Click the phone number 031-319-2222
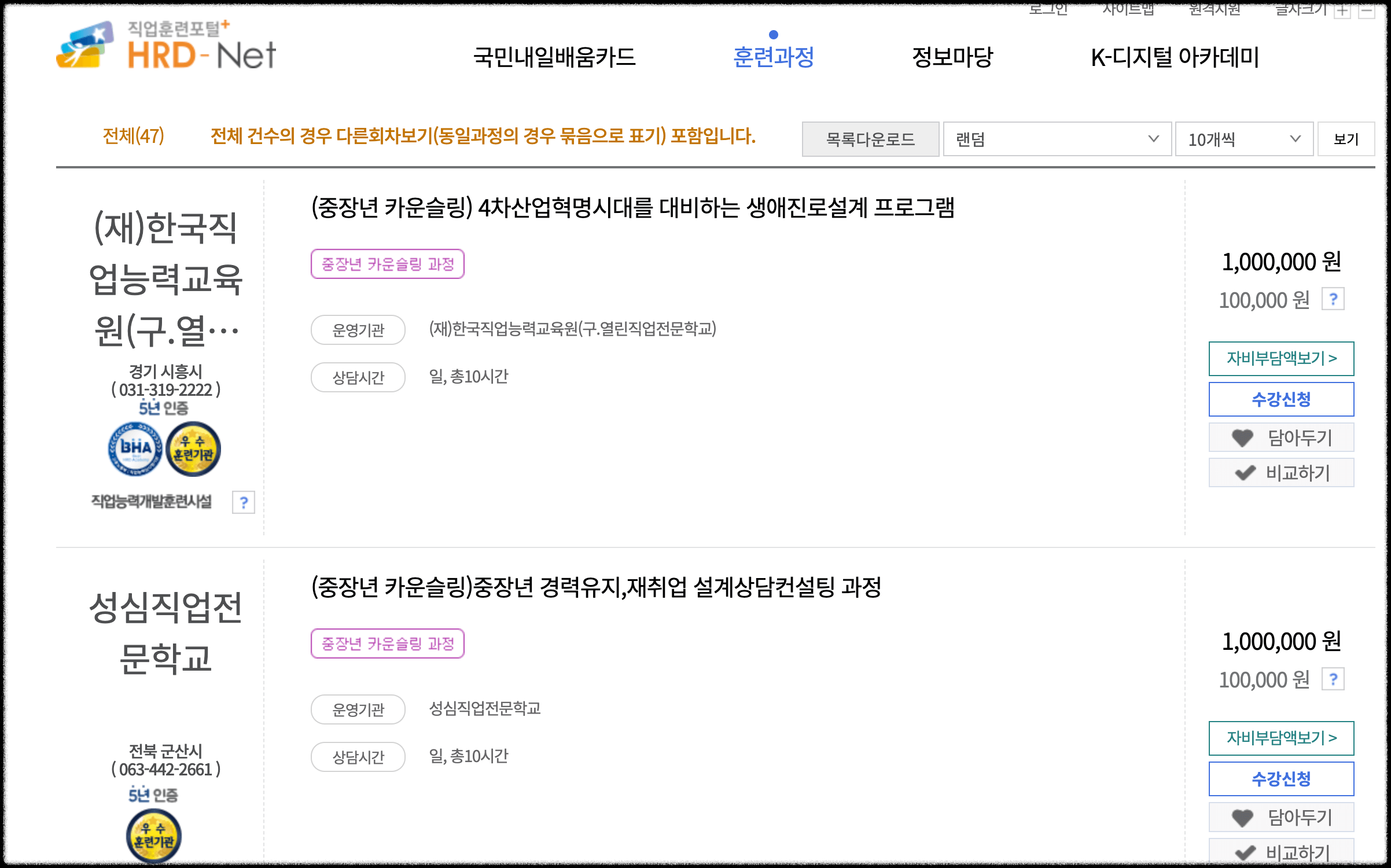This screenshot has width=1391, height=868. pos(165,389)
